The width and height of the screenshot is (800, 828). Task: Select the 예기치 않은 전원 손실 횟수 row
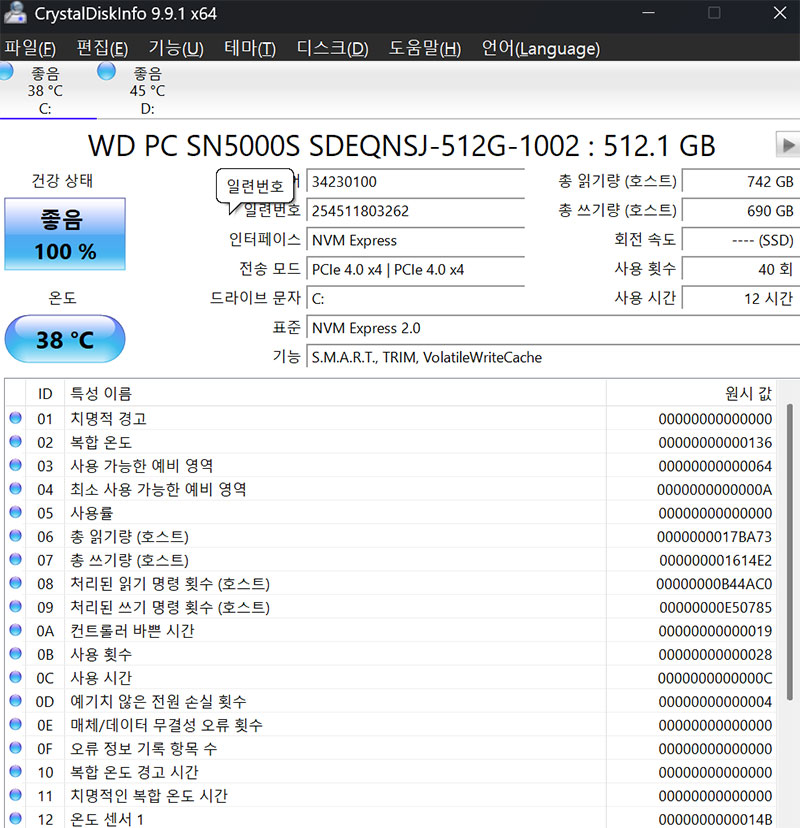coord(390,701)
